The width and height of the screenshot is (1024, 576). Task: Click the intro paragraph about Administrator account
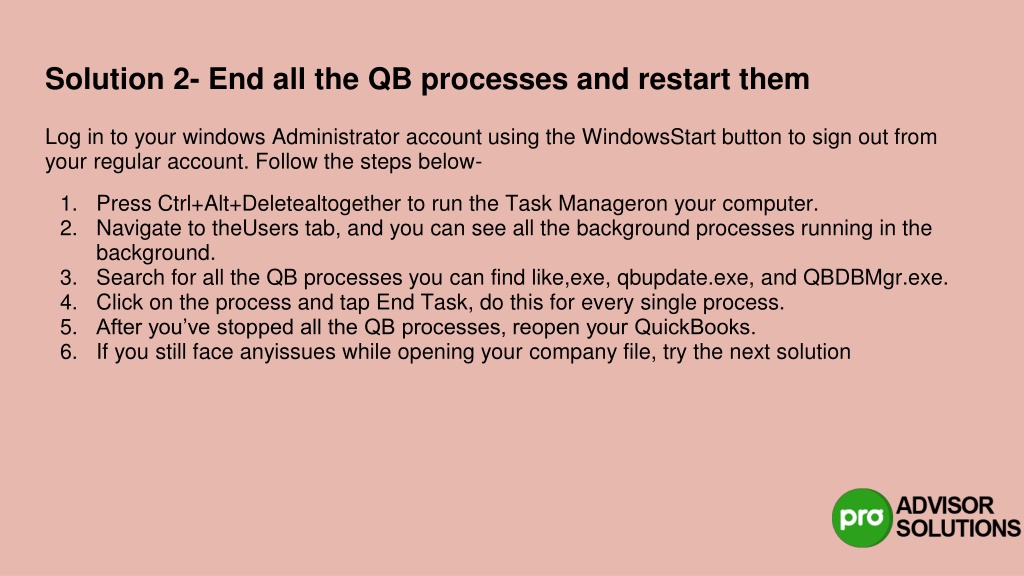(x=491, y=149)
